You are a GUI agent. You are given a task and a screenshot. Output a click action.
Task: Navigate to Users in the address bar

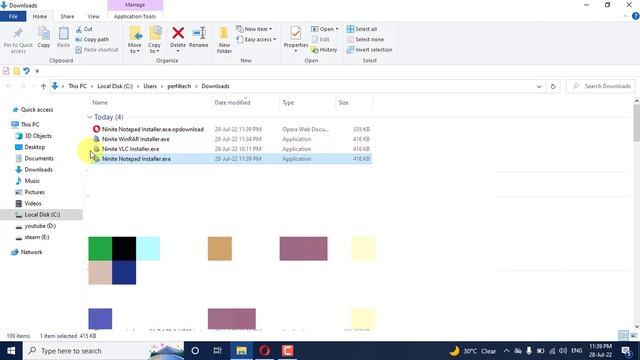(150, 86)
